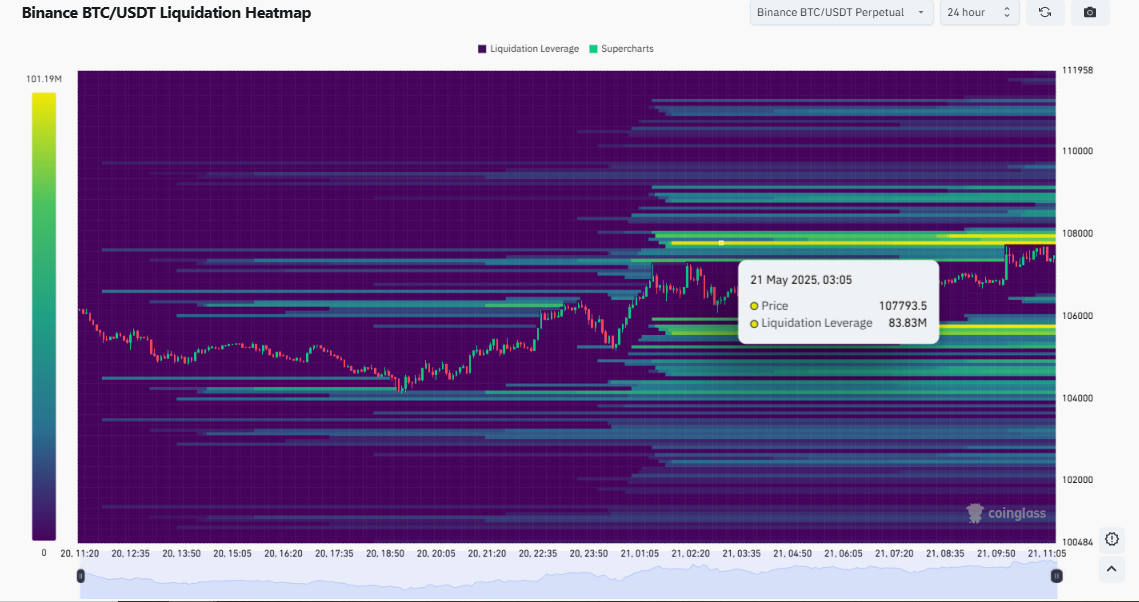The height and width of the screenshot is (602, 1139).
Task: Click the Binance BTC/USDT Liquidation Heatmap title
Action: (x=166, y=12)
